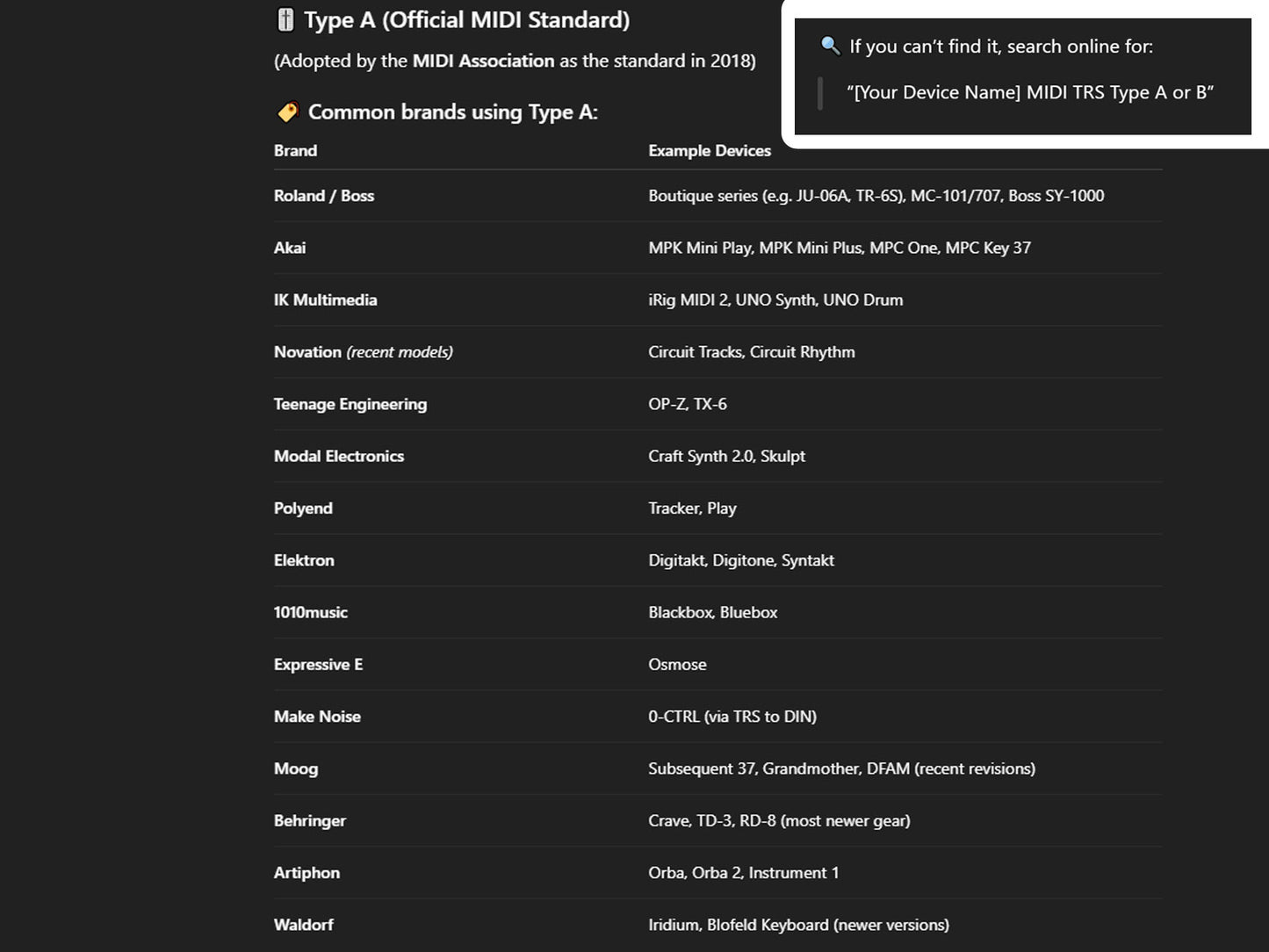Click the IK Multimedia brand name
Screen dimensions: 1269x952
click(325, 300)
